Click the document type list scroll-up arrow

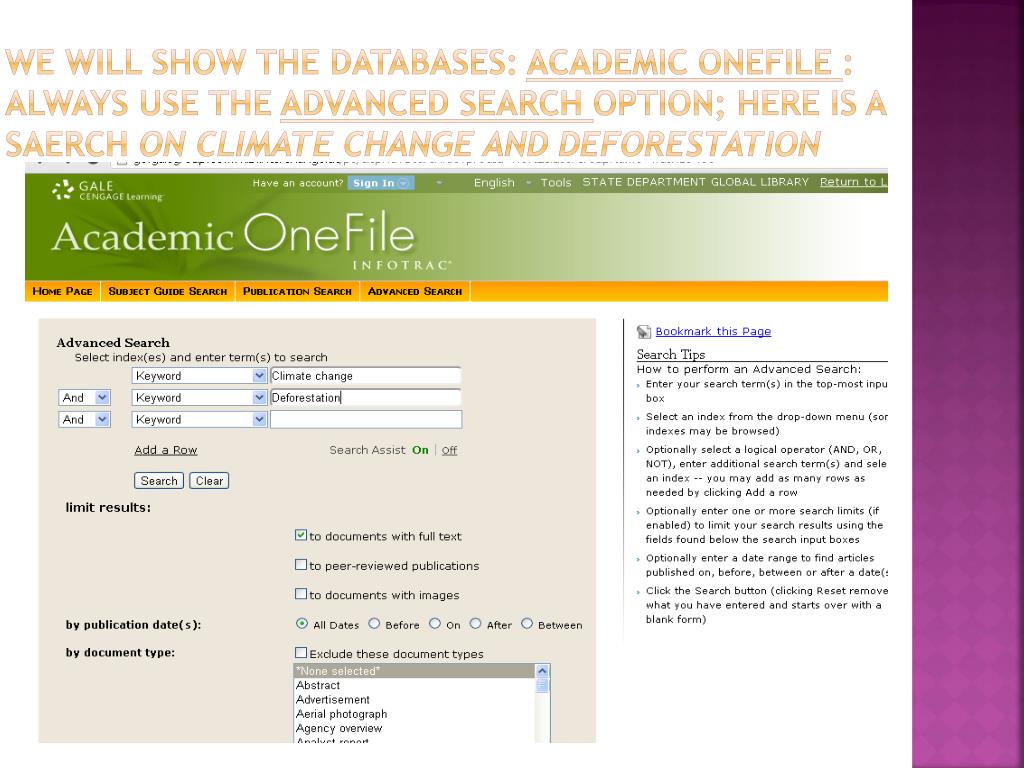pyautogui.click(x=542, y=671)
